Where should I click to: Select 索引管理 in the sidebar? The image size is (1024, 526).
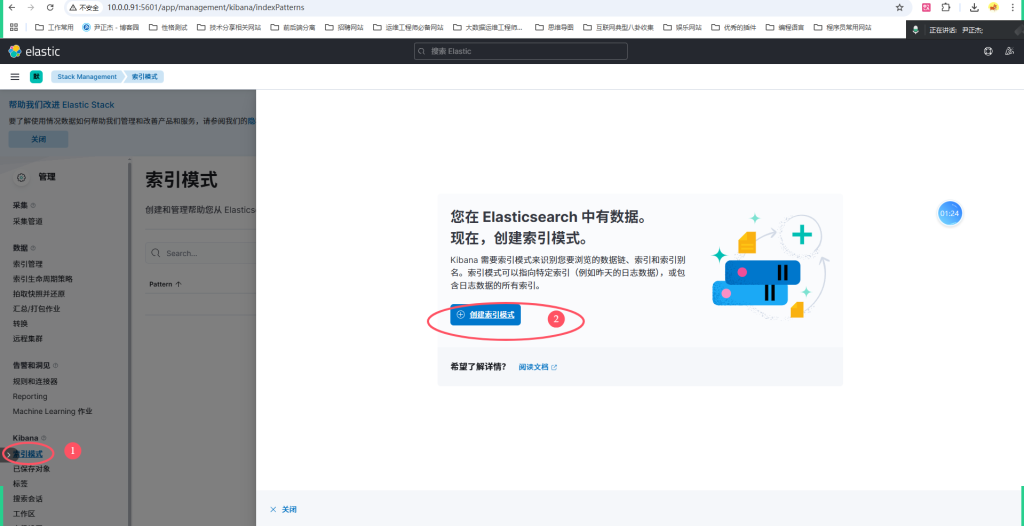28,264
